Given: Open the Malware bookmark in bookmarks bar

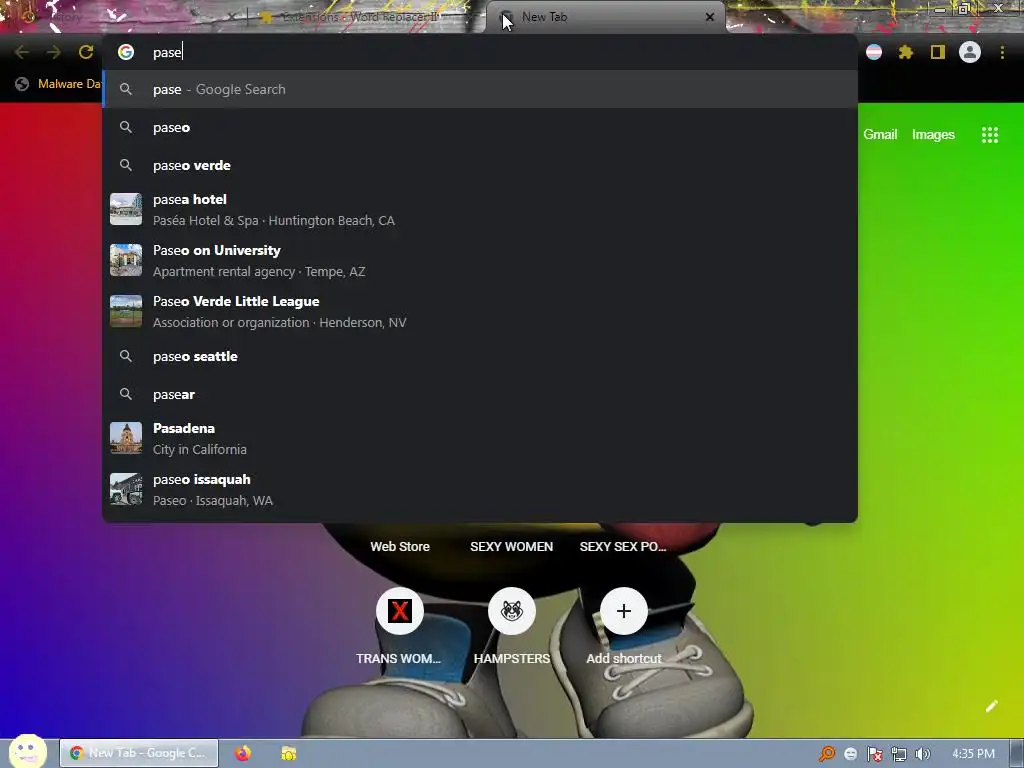Looking at the screenshot, I should (59, 84).
